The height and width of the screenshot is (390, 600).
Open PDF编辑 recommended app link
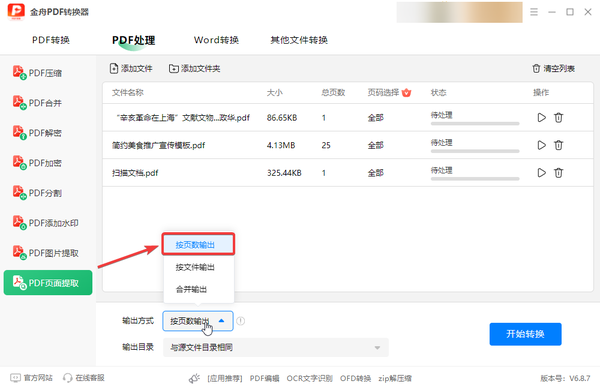264,378
